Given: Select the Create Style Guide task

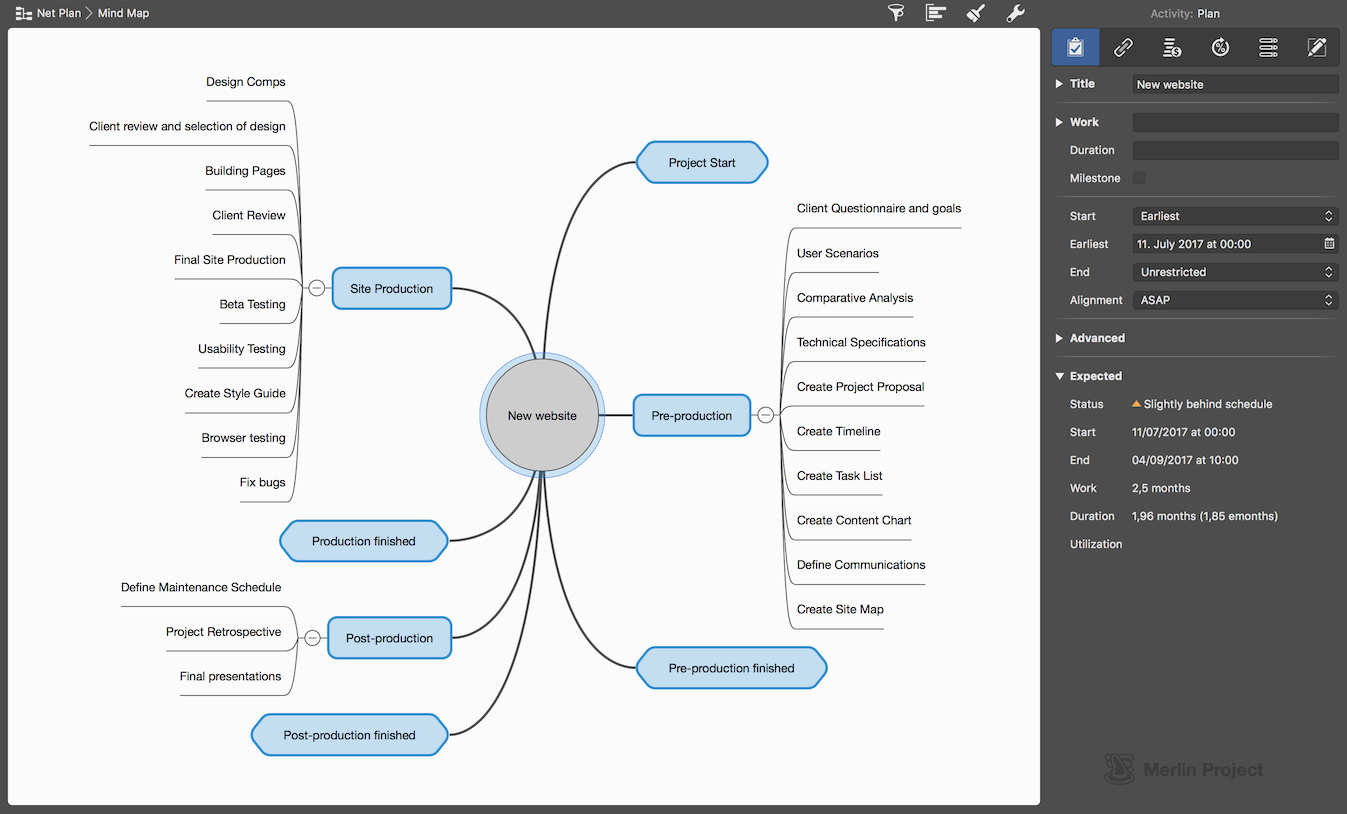Looking at the screenshot, I should pos(235,393).
